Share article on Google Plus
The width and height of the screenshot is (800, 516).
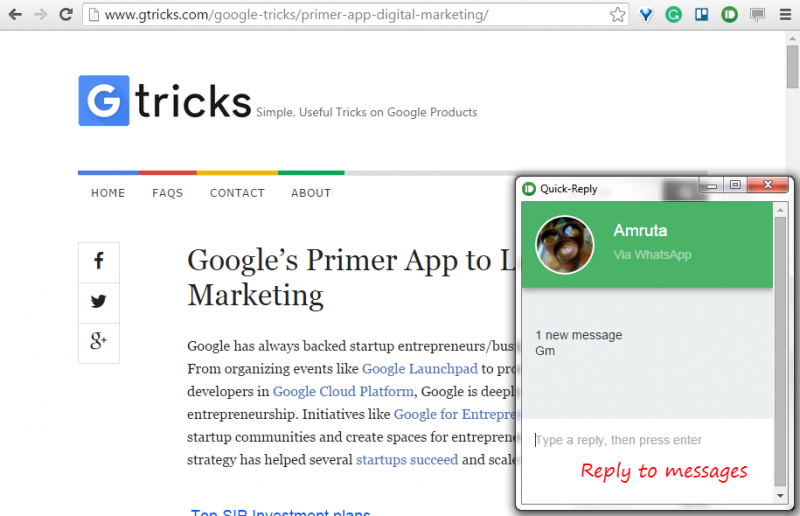pos(98,342)
